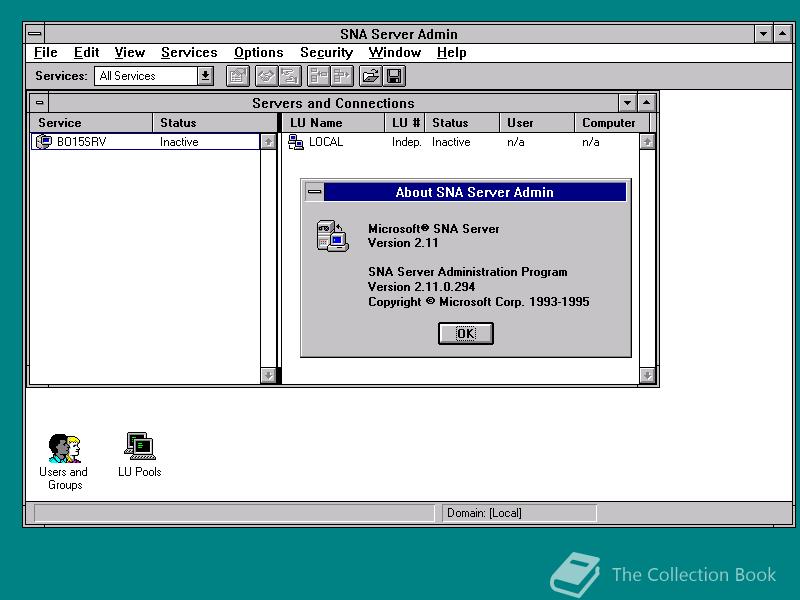Open the View menu

click(x=130, y=53)
